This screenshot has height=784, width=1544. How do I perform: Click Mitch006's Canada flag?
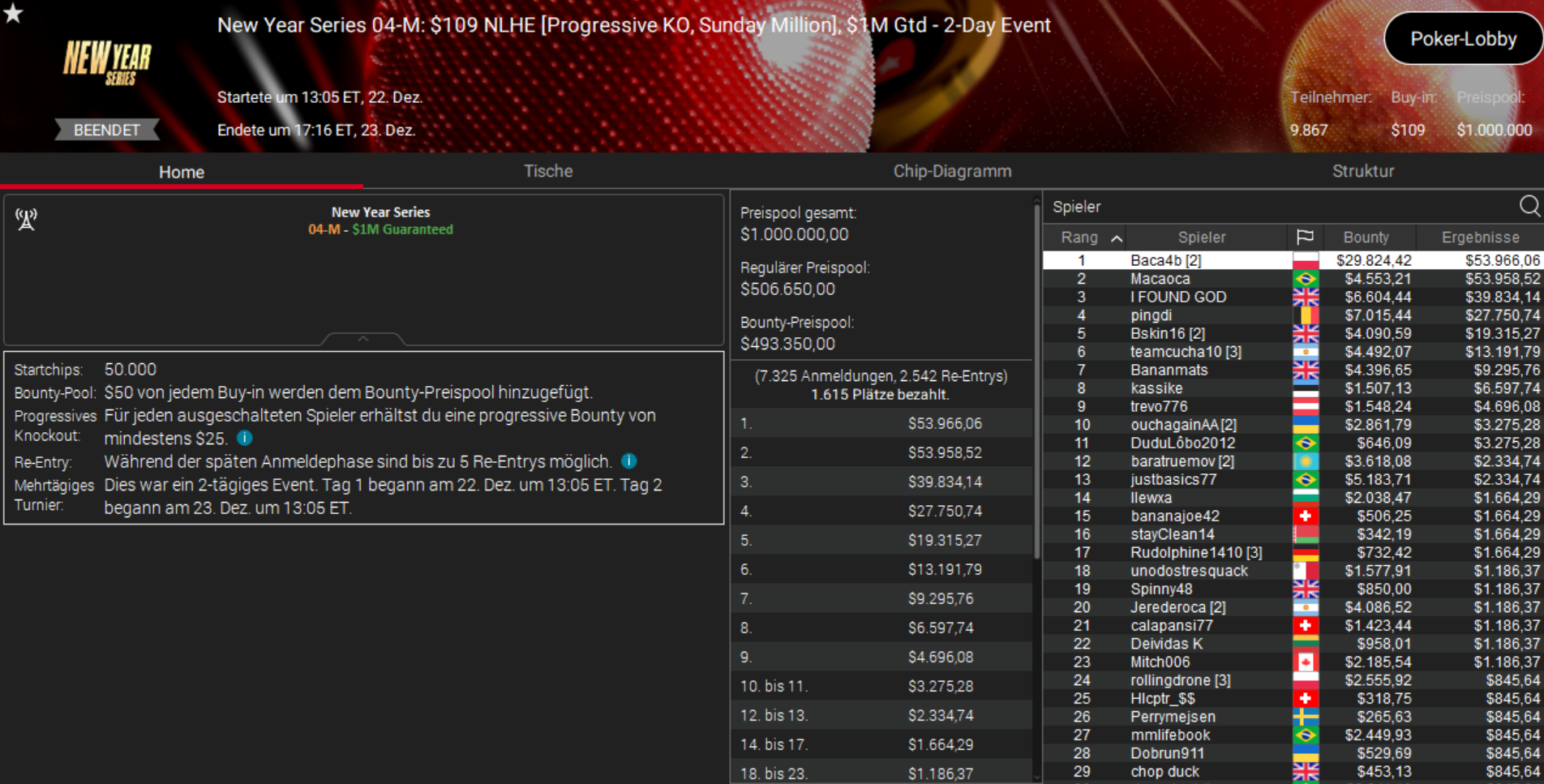[x=1306, y=662]
